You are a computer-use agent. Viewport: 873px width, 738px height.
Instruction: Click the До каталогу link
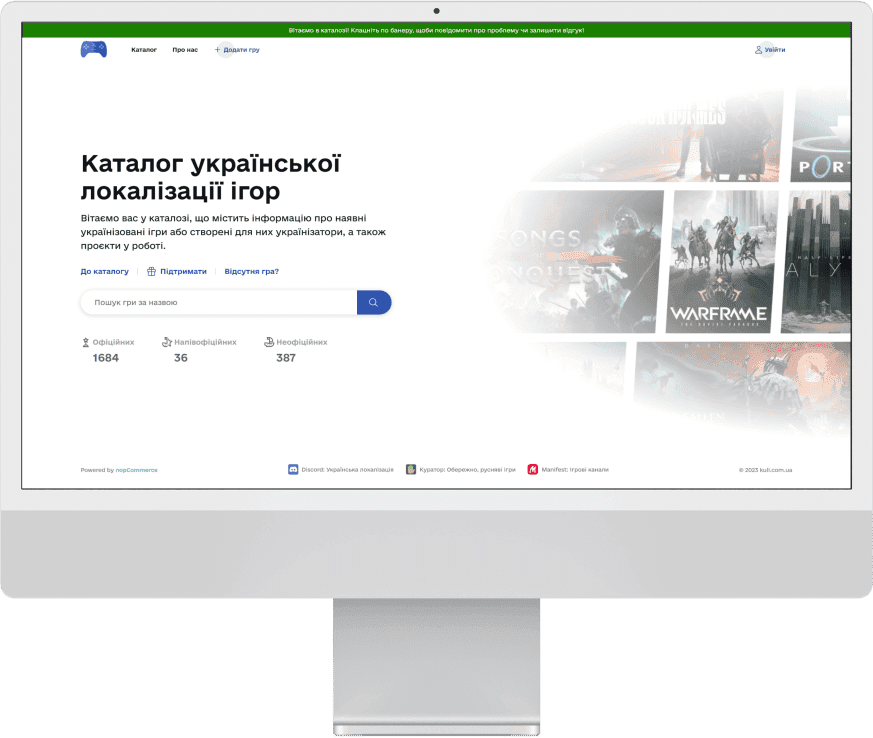coord(103,271)
